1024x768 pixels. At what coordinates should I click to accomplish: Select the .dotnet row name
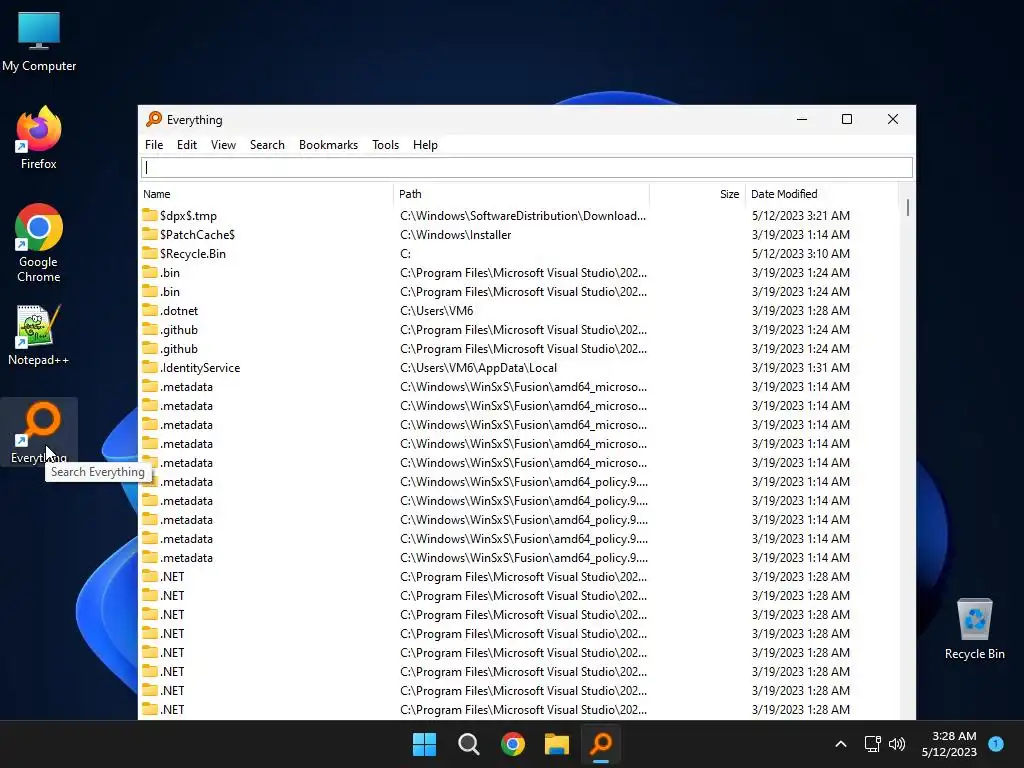179,311
